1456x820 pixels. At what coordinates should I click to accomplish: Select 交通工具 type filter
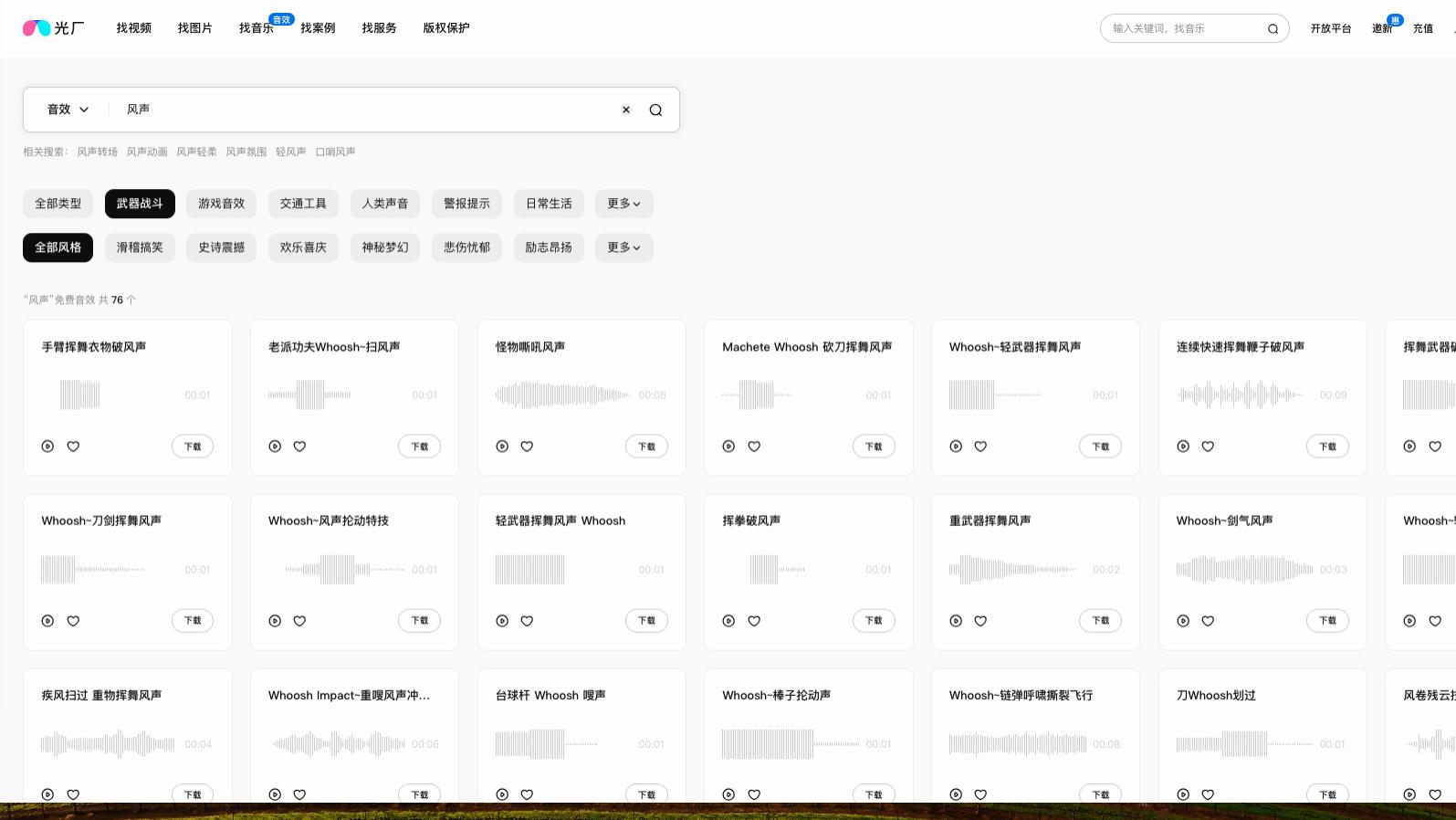point(303,204)
